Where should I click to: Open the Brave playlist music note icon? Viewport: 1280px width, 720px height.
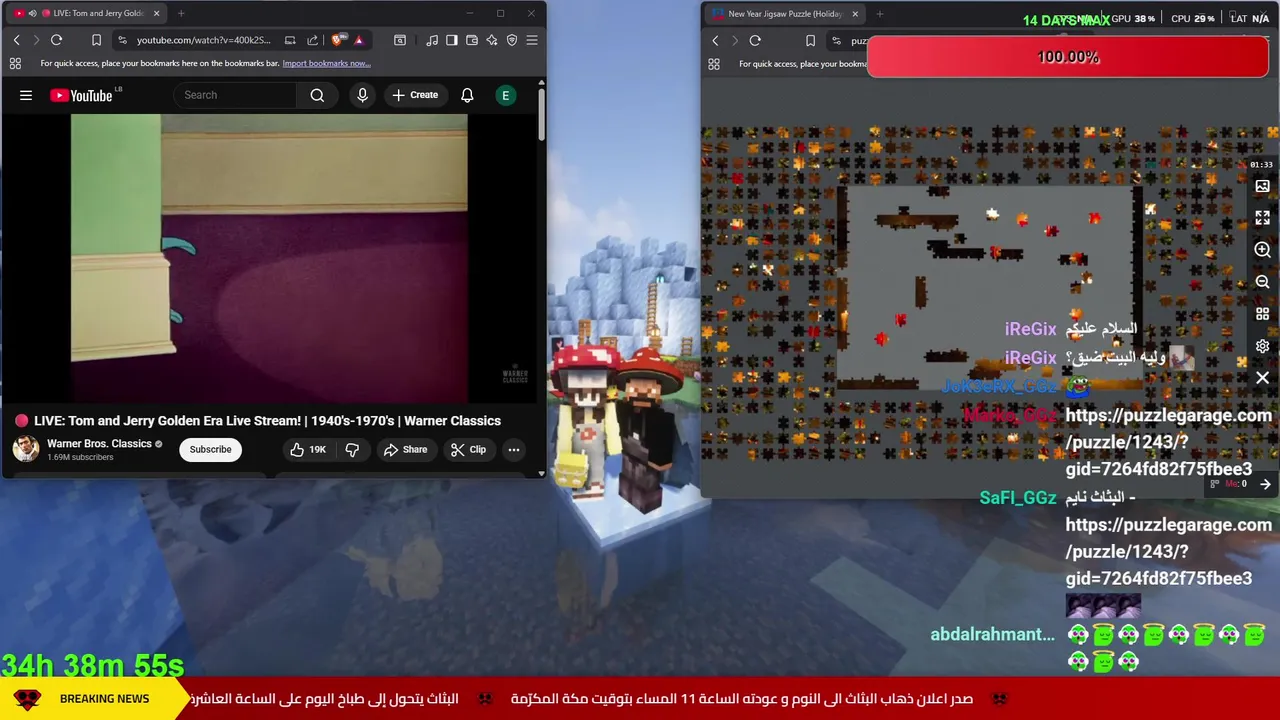coord(432,40)
